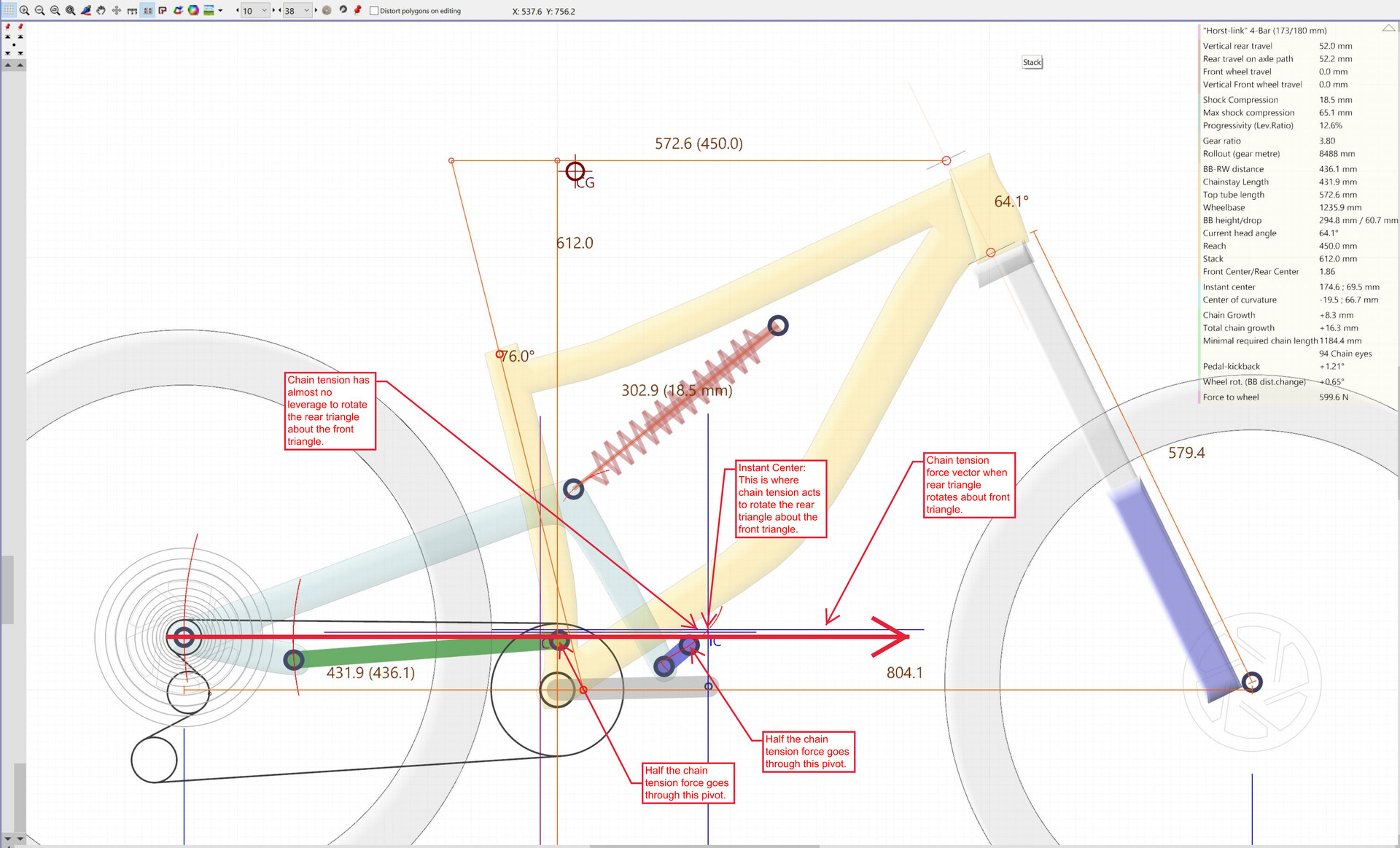This screenshot has height=848, width=1400.
Task: Click the red pushpin toolbar icon
Action: click(x=357, y=10)
